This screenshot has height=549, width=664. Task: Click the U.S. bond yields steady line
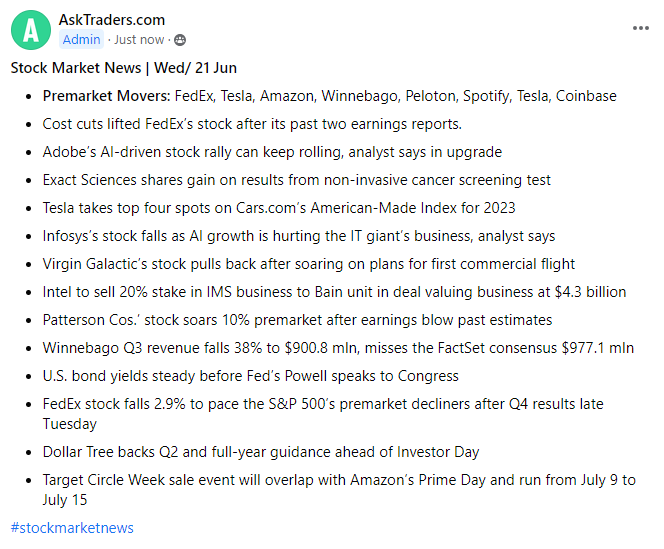tap(250, 376)
